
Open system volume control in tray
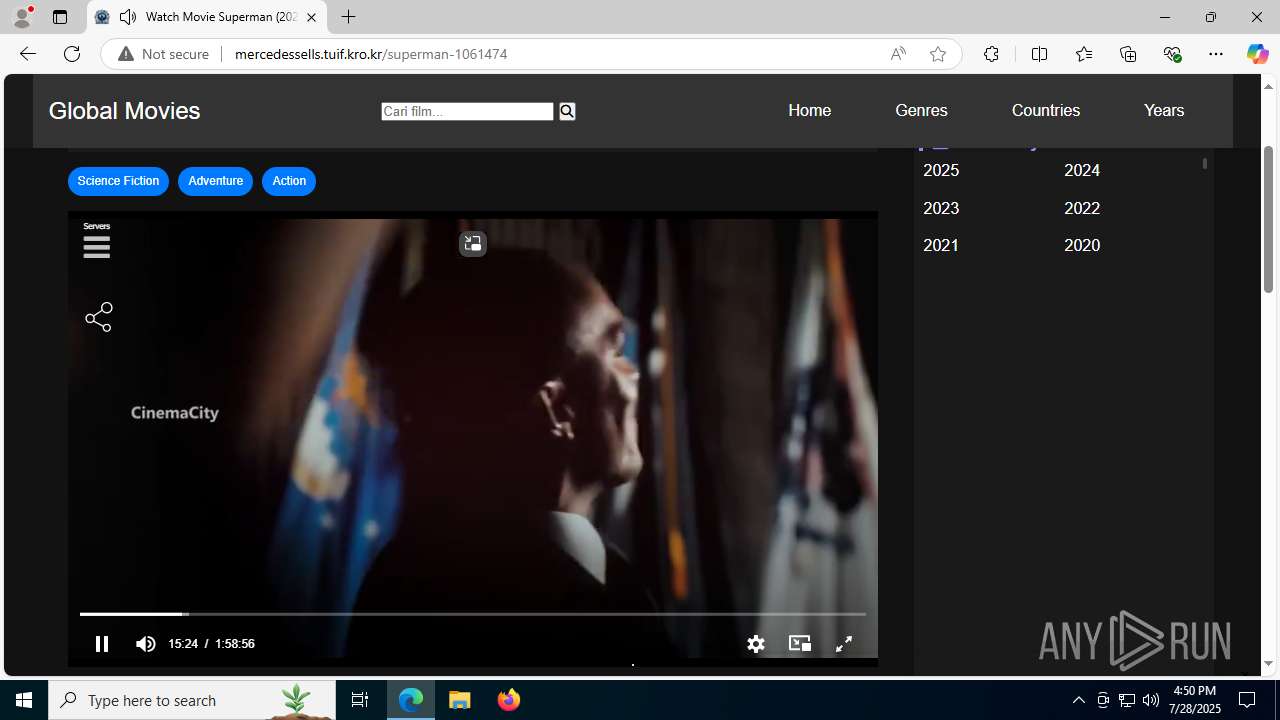(x=1151, y=700)
